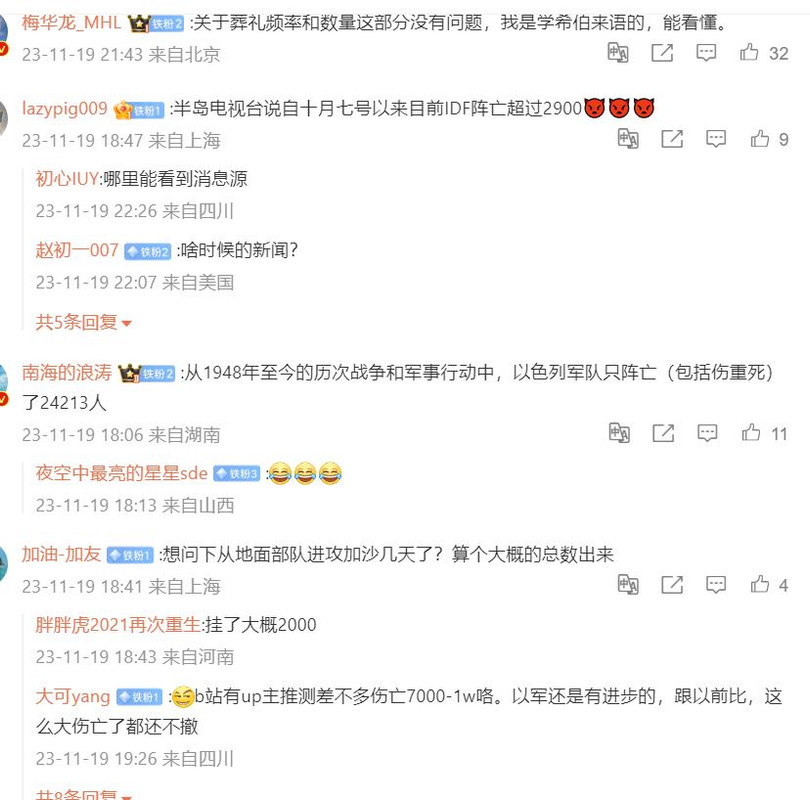Expand the 共8条回复 replies at bottom

coord(83,794)
